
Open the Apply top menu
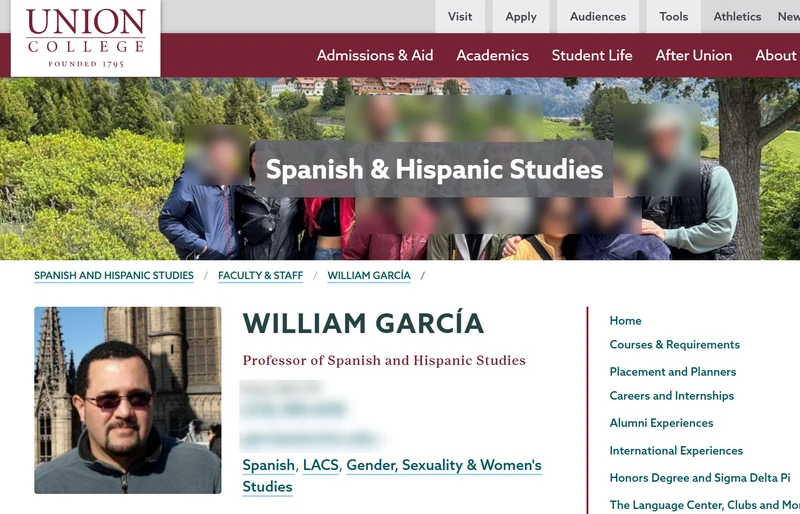[520, 16]
